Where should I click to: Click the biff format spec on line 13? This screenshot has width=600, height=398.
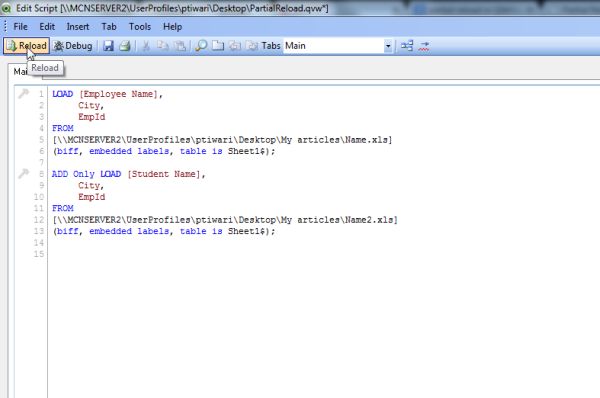tap(164, 231)
